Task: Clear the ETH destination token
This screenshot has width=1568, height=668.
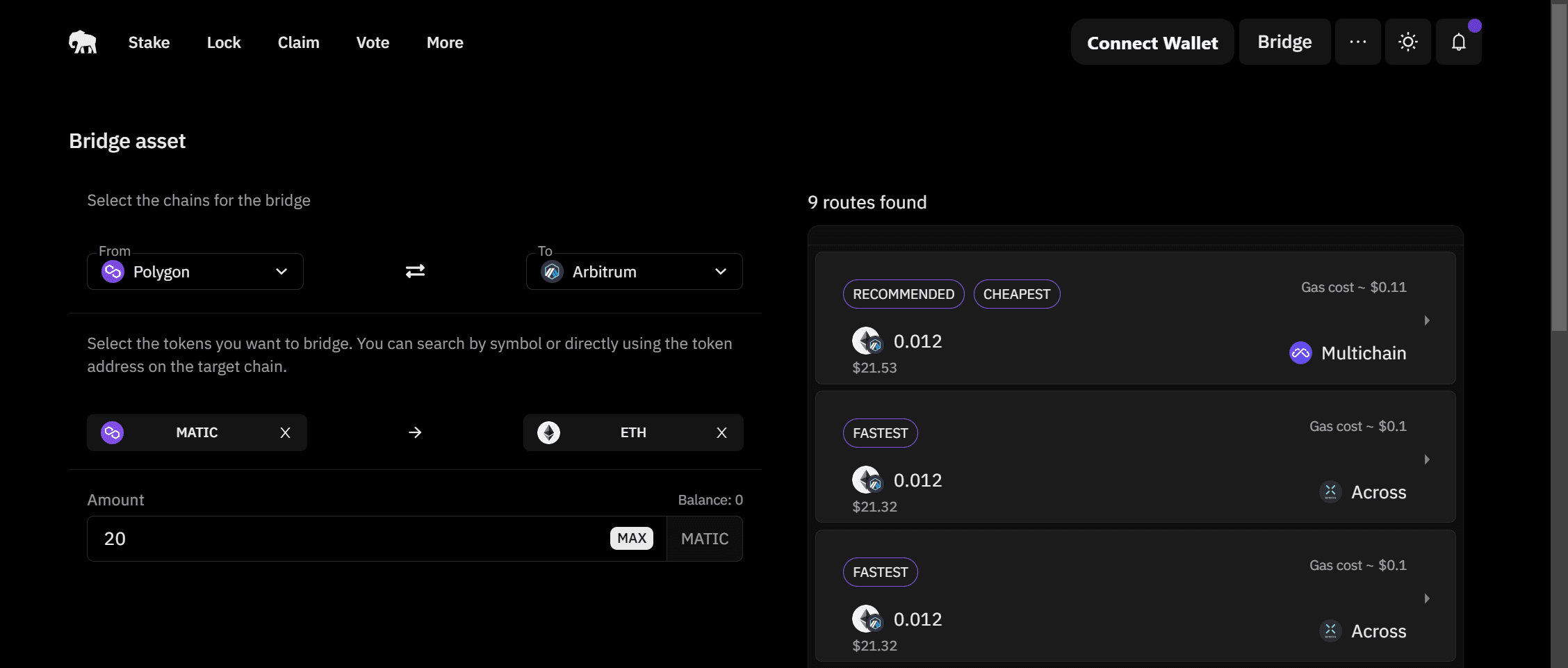Action: (x=721, y=433)
